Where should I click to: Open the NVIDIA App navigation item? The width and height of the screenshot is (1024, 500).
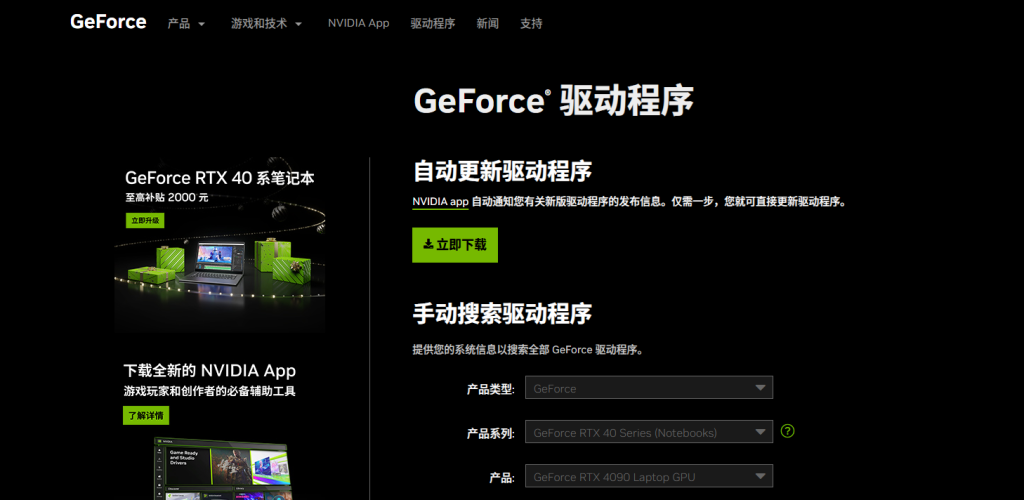(x=358, y=23)
